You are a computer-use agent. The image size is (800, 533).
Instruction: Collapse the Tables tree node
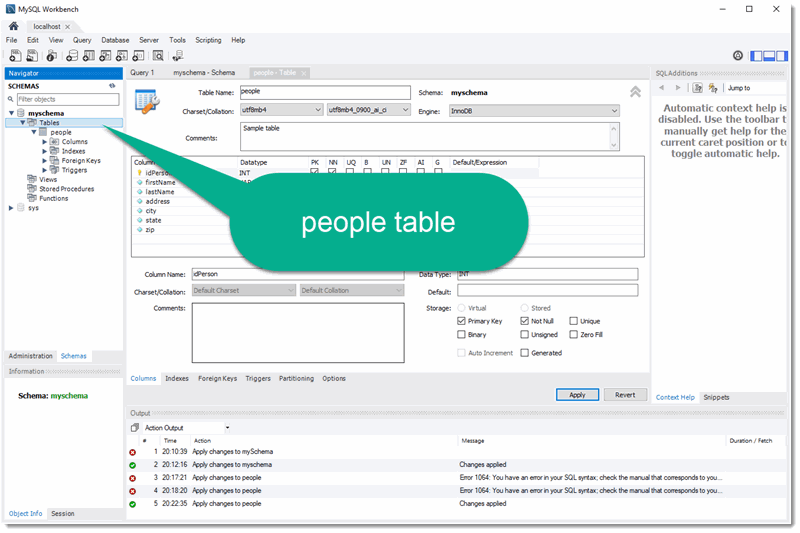tap(22, 122)
